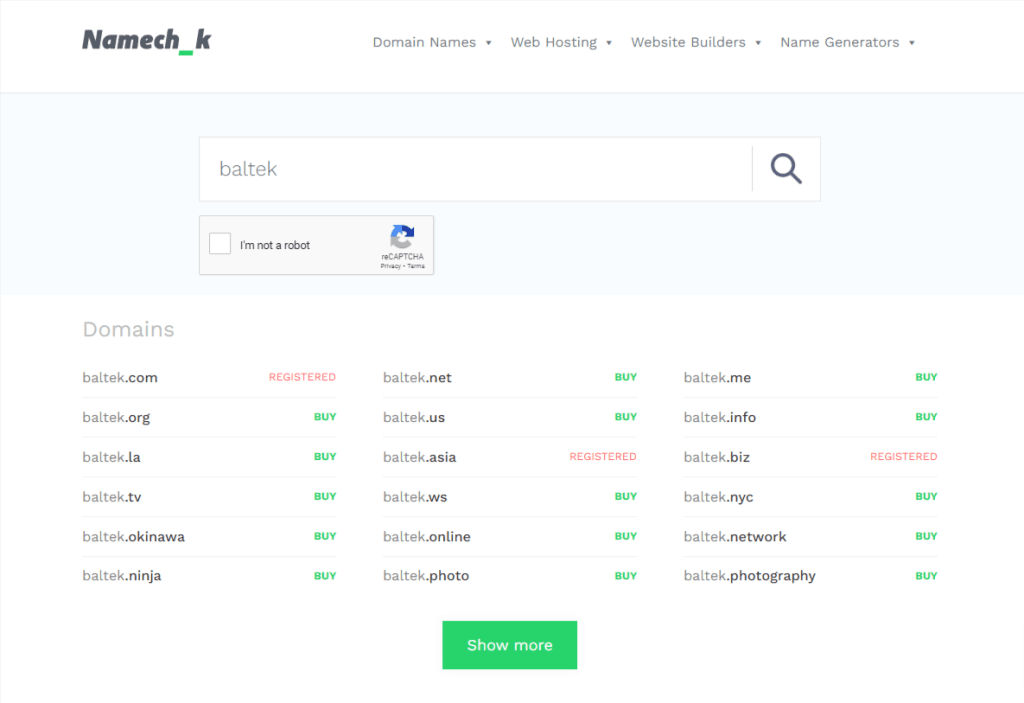Select the baltek.ws domain name
Image resolution: width=1024 pixels, height=703 pixels.
tap(415, 497)
